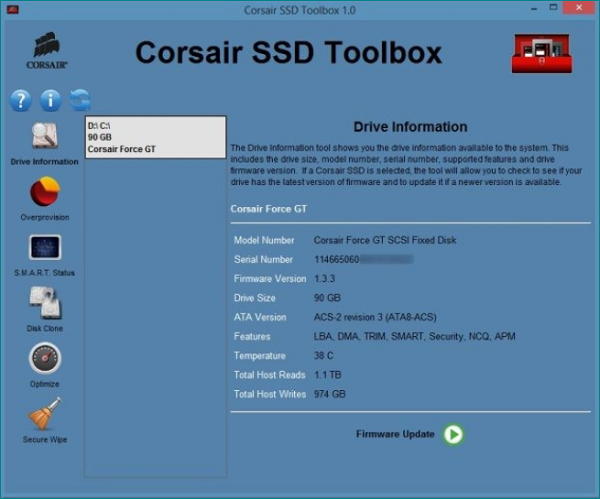
Task: Click the Corsair Force GT section title
Action: click(269, 209)
